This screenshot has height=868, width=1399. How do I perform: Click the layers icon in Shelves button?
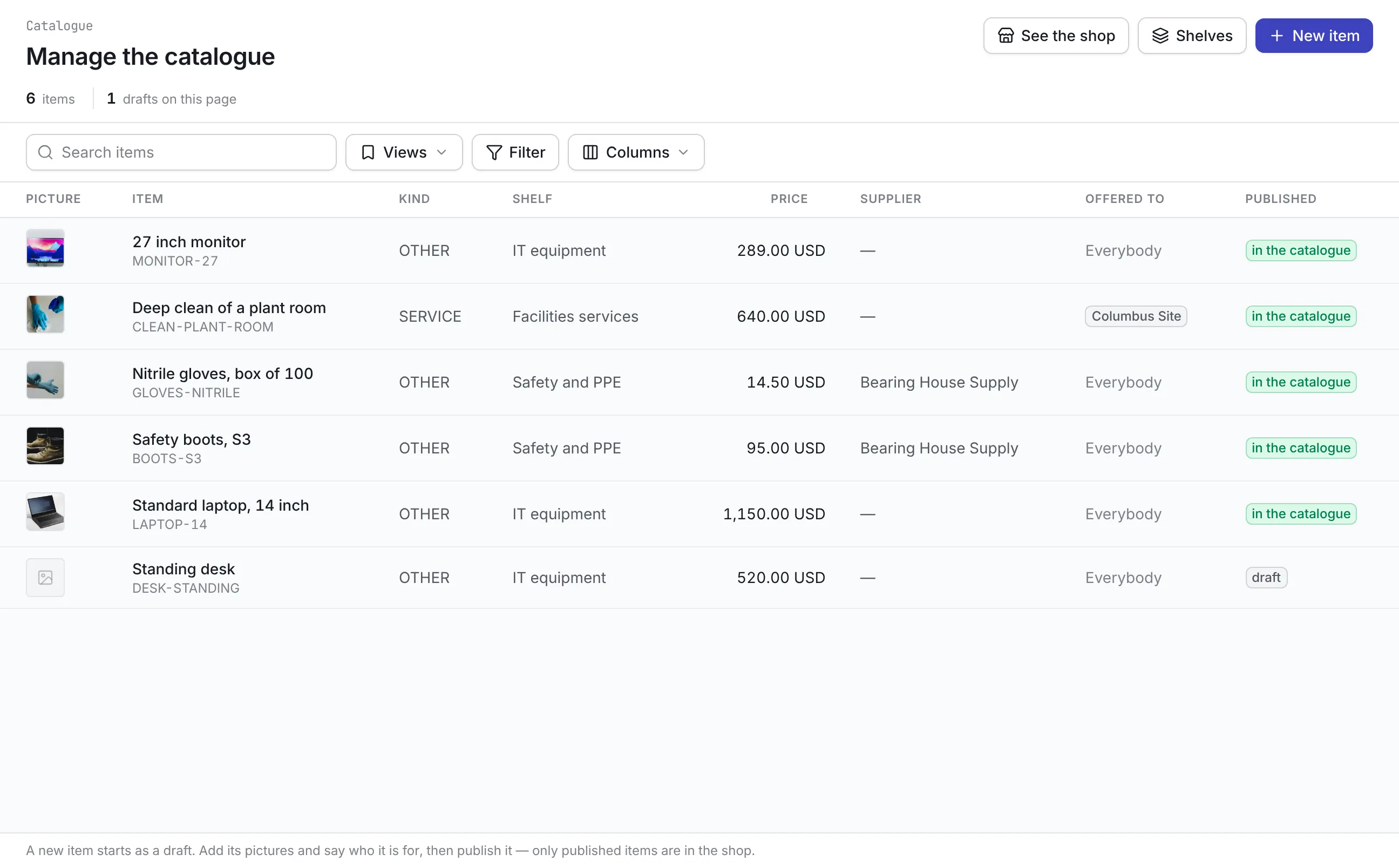coord(1160,36)
